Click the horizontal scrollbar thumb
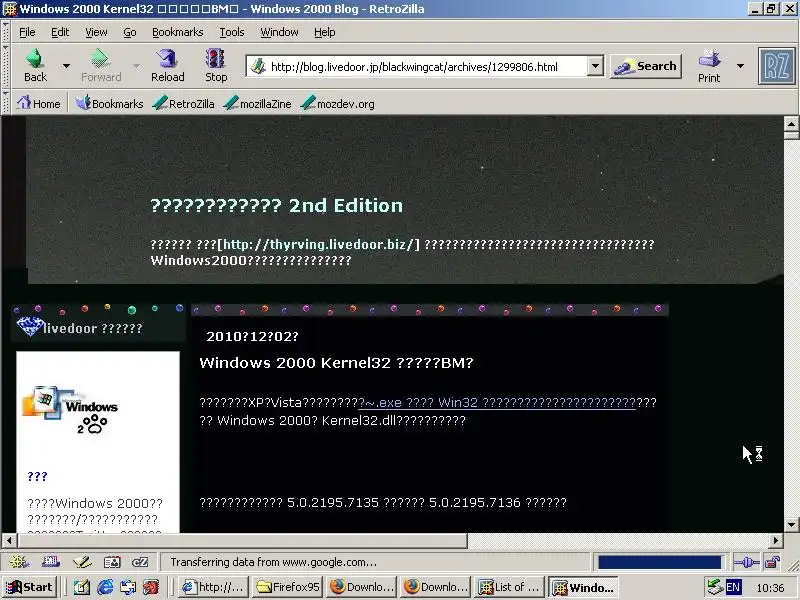 [x=242, y=540]
